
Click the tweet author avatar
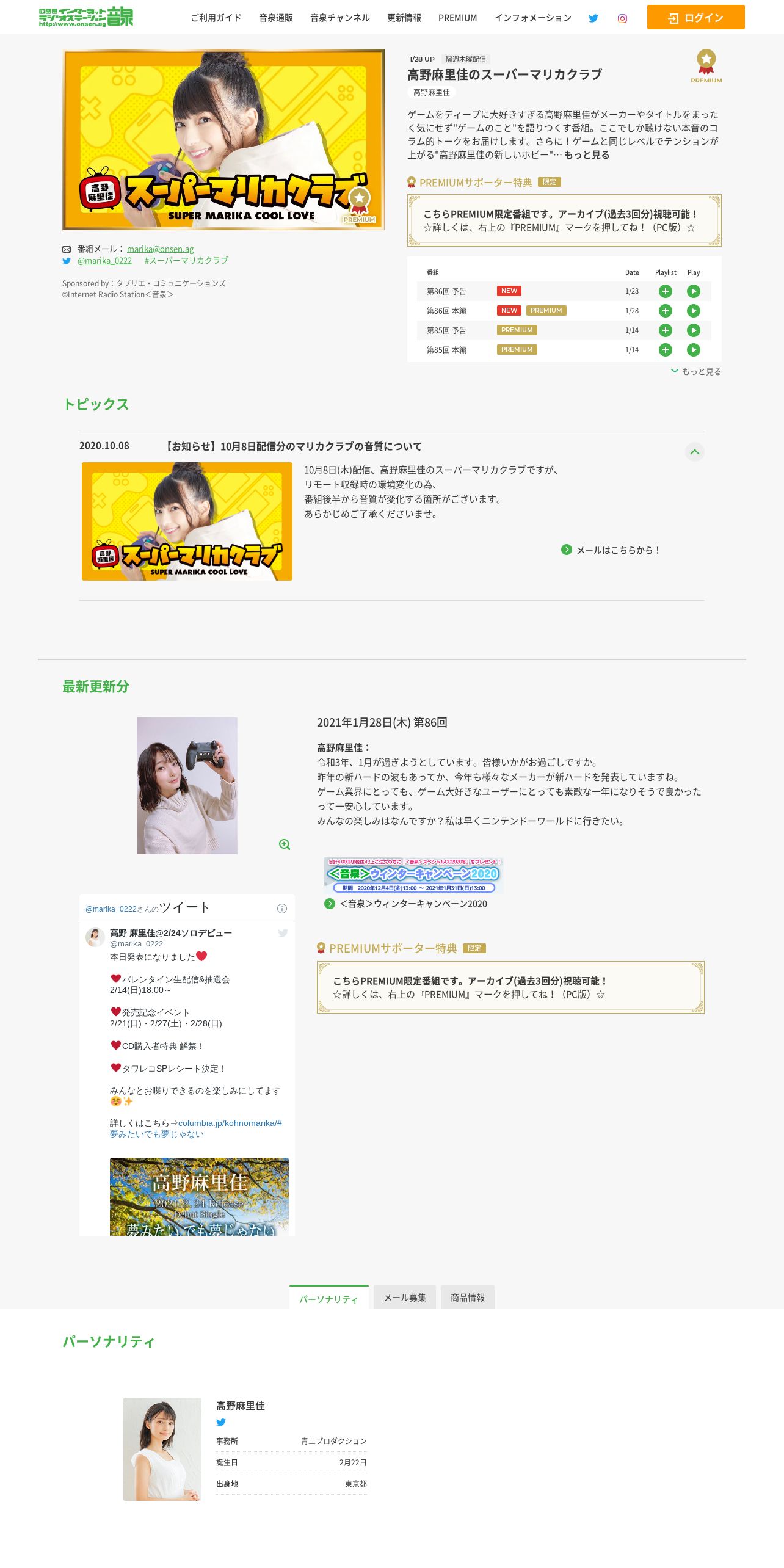[95, 937]
